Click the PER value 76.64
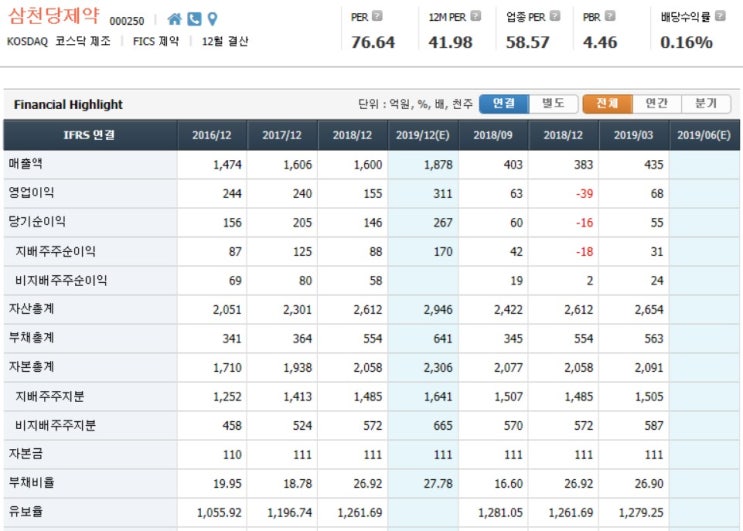The height and width of the screenshot is (531, 743). point(372,42)
